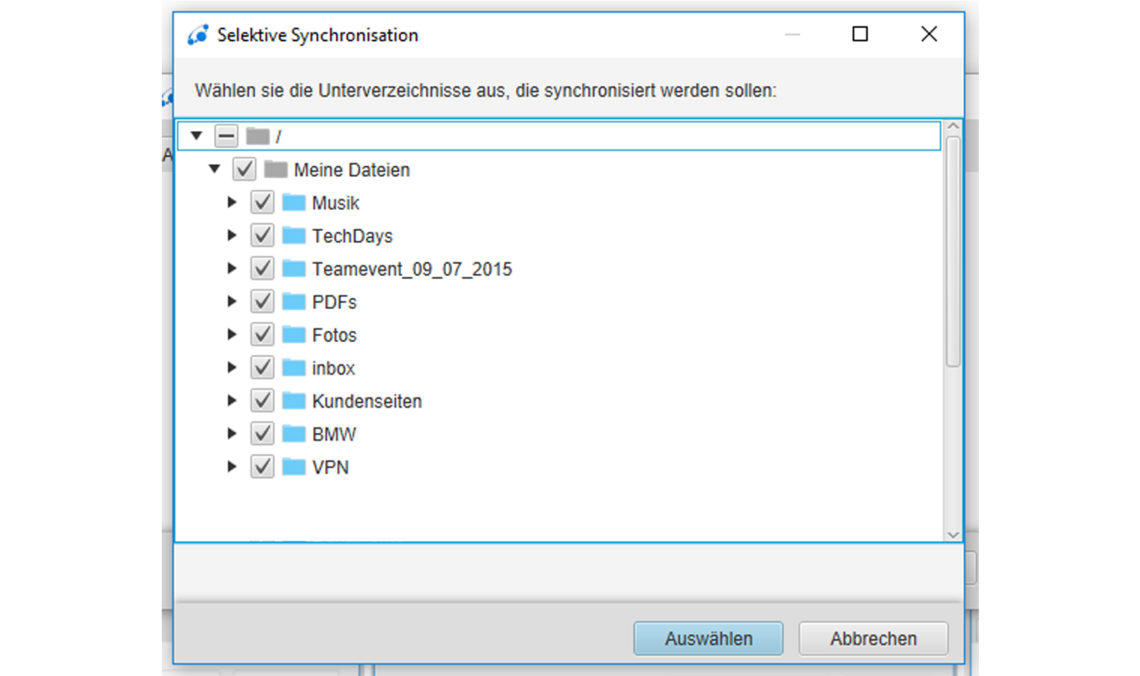
Task: Click the Fotos folder icon
Action: 294,334
